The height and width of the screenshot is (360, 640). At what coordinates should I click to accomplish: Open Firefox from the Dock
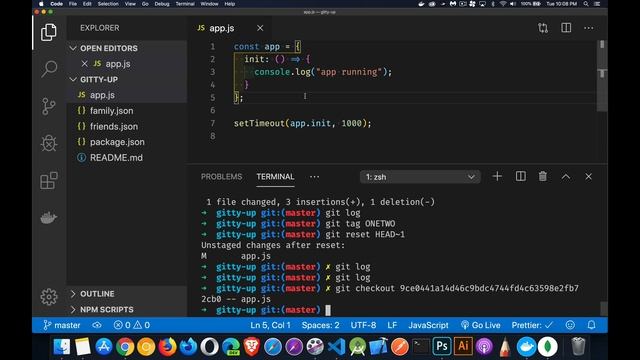[167, 347]
